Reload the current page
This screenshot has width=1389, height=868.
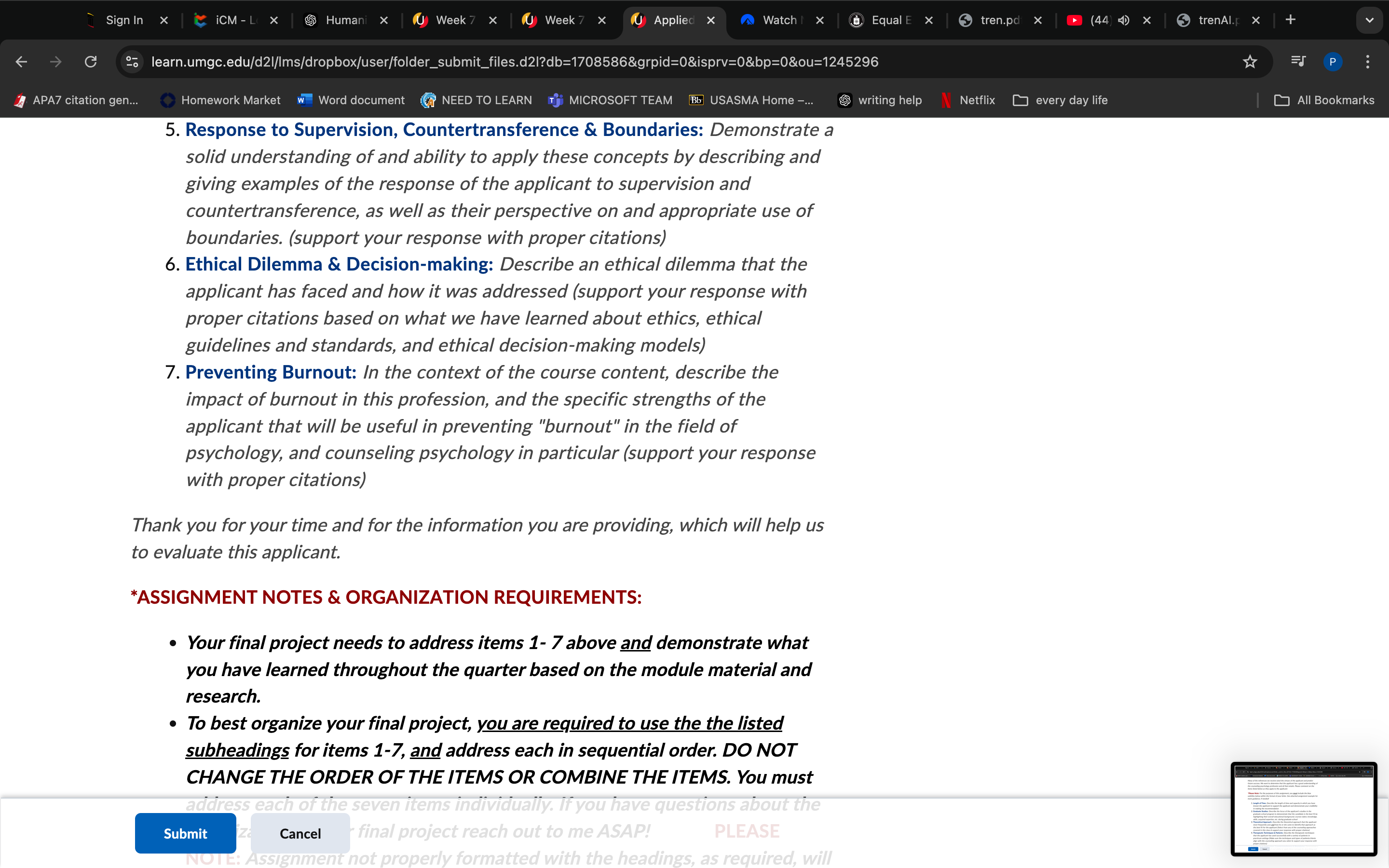(91, 61)
